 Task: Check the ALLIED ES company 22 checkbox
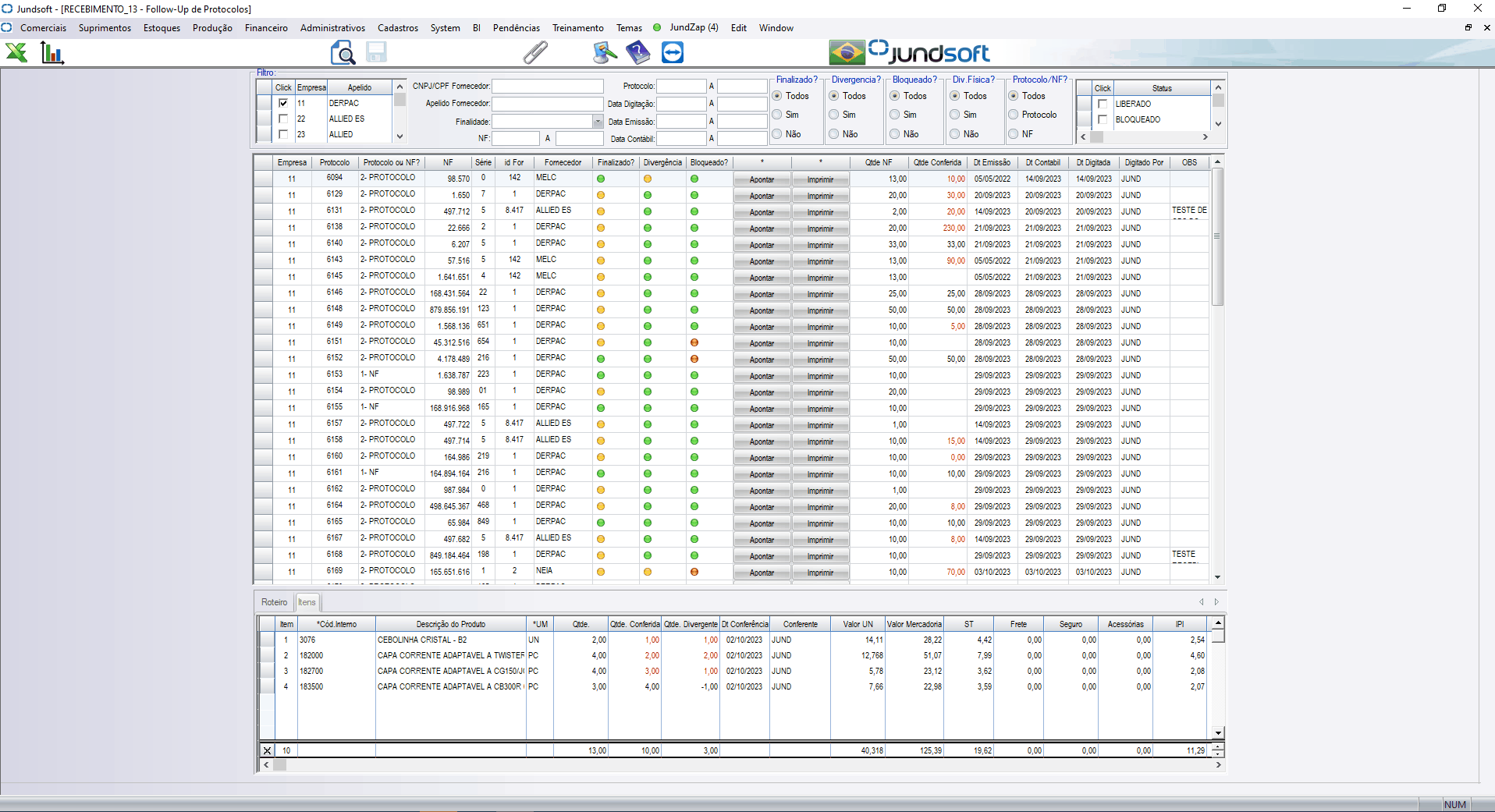coord(283,119)
